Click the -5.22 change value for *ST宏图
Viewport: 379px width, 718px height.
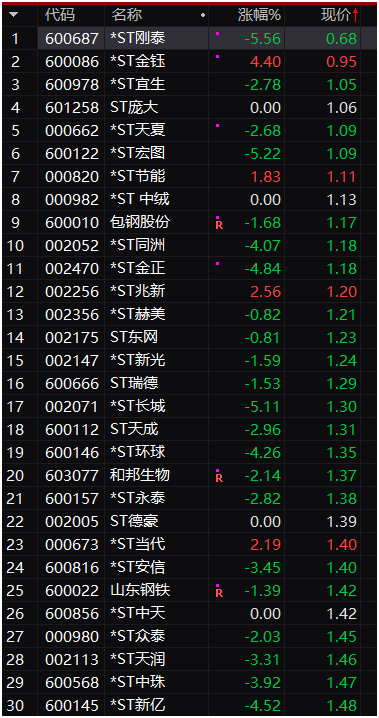point(262,153)
